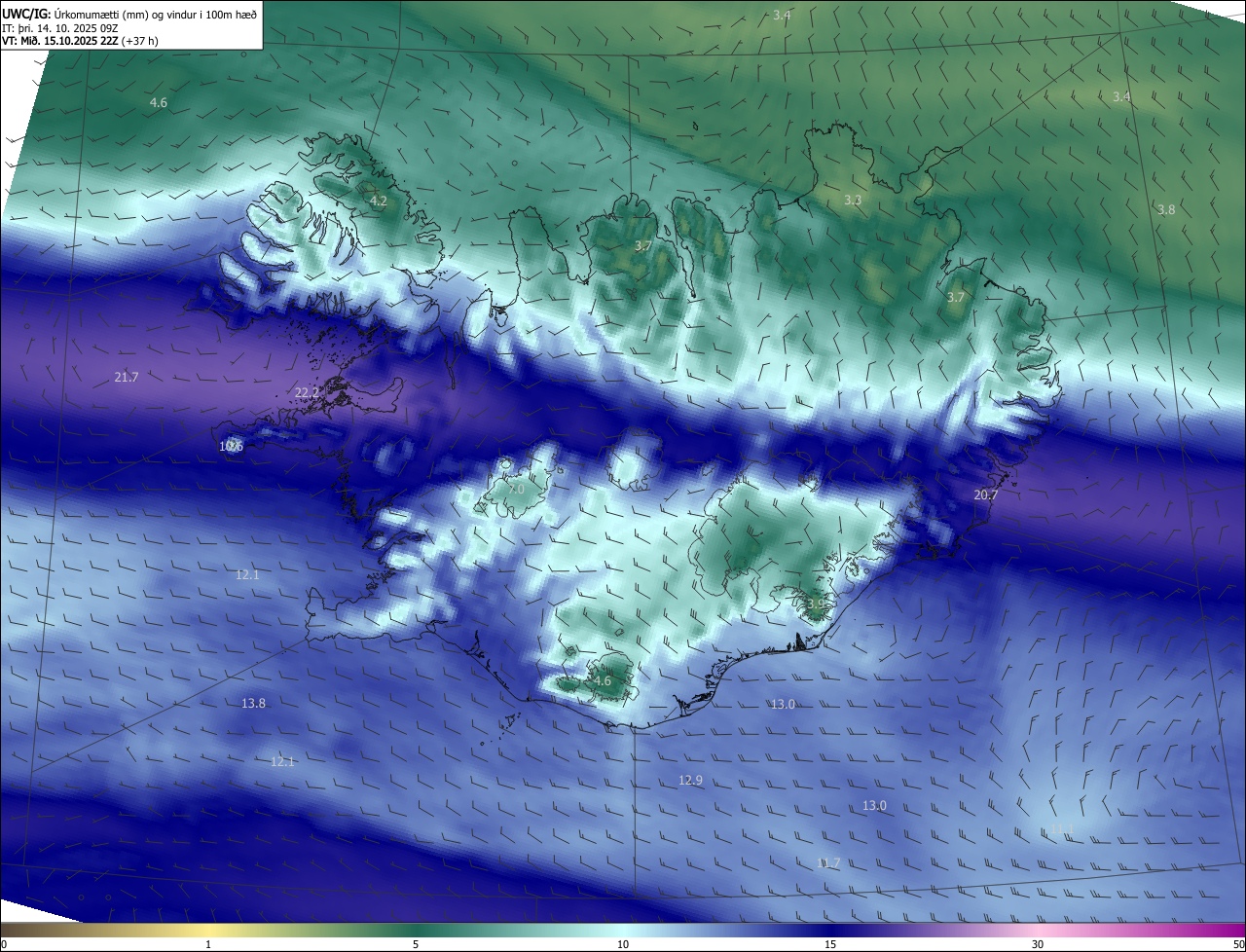Click the 11.1 map value
1246x952 pixels.
(1061, 829)
